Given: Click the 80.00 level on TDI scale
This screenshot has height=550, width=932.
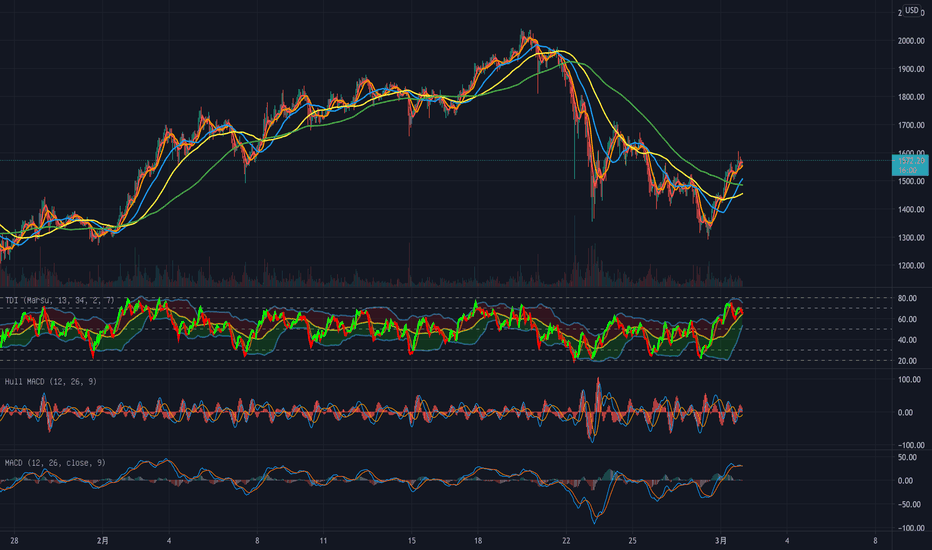Looking at the screenshot, I should pos(906,298).
